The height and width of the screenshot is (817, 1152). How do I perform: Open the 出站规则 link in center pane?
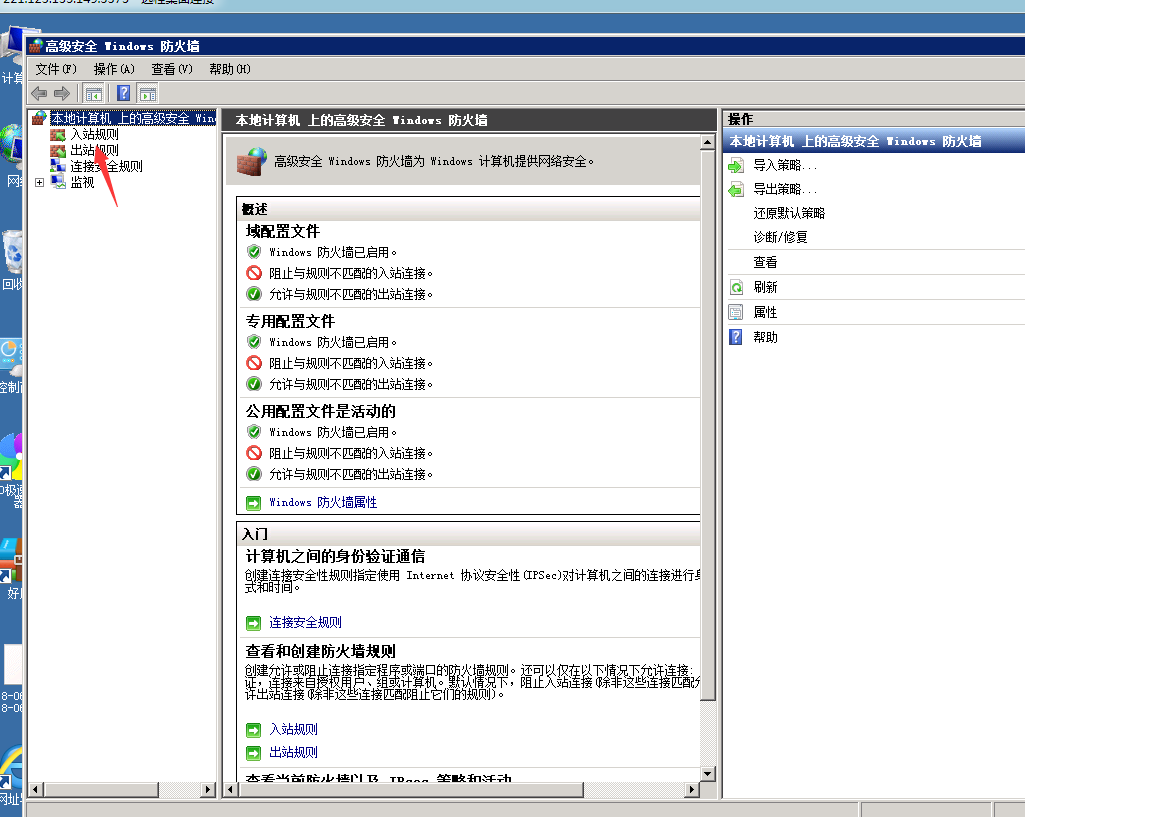[x=293, y=752]
